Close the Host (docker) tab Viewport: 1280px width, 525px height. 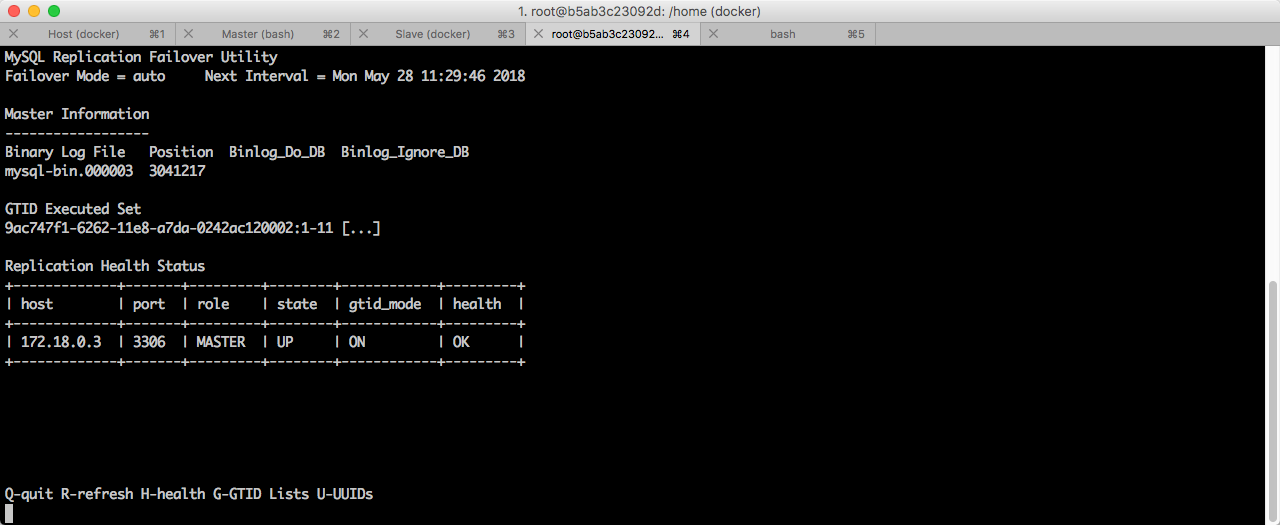(13, 34)
